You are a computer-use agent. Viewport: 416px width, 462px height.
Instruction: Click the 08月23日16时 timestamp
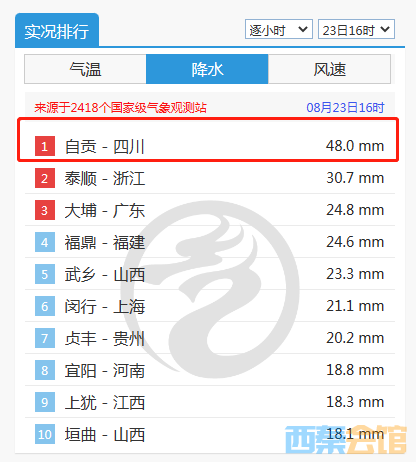click(x=345, y=108)
